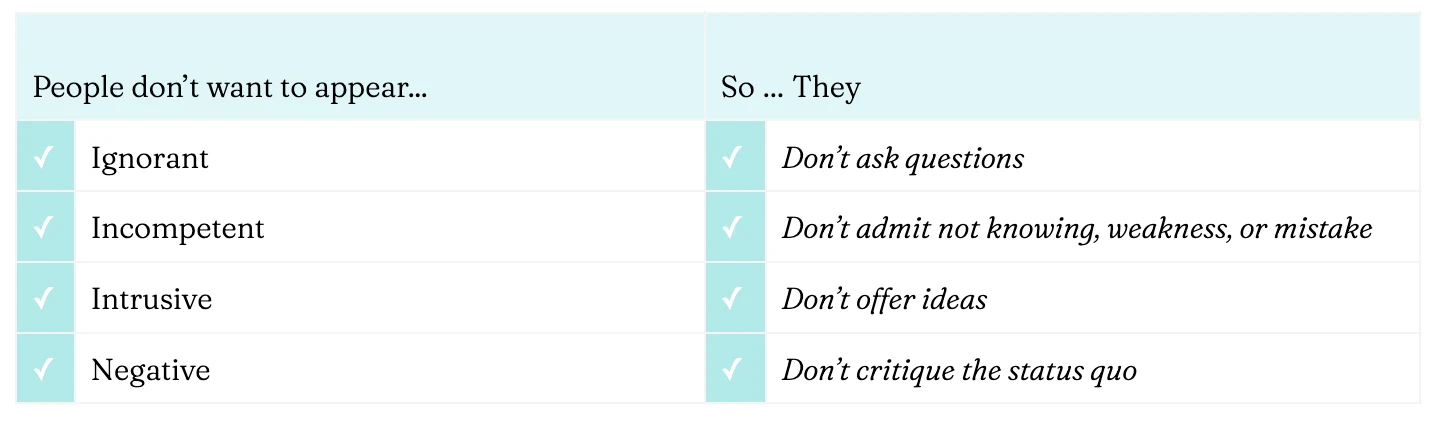Click the checkmark next to Incompetent
The image size is (1436, 424).
[43, 228]
